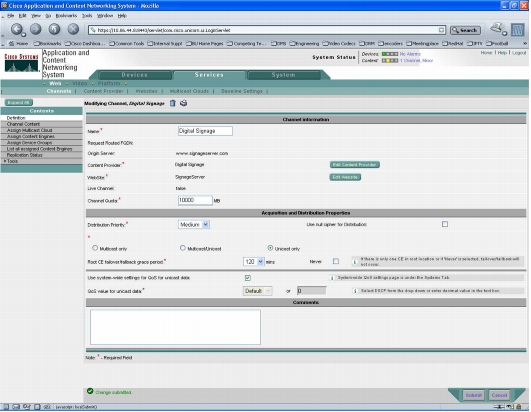
Task: Tick the Never checkbox for failover period
Action: (x=336, y=261)
